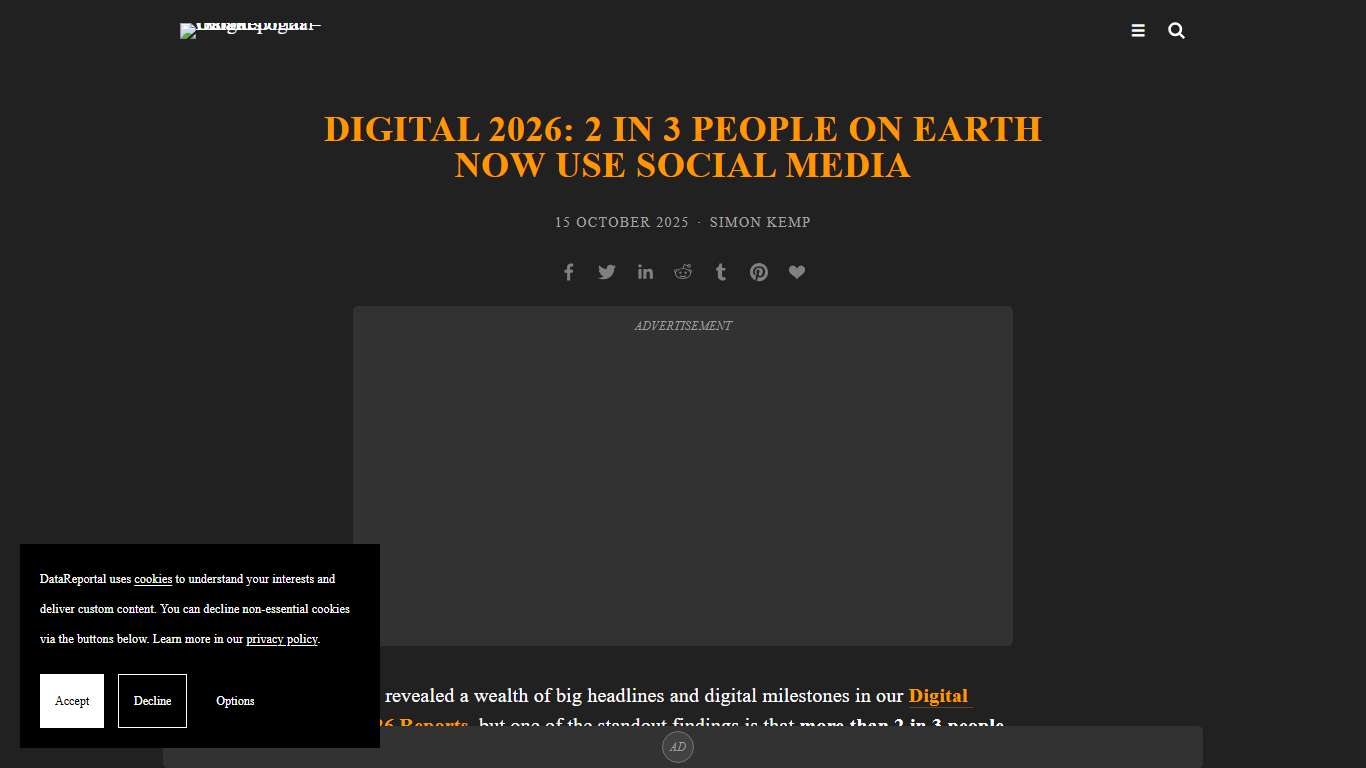Viewport: 1366px width, 768px height.
Task: Open the site search
Action: (1176, 30)
